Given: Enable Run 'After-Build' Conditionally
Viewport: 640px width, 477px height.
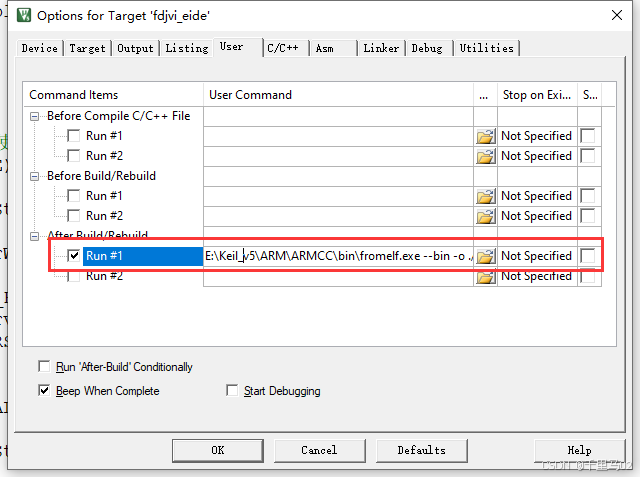Looking at the screenshot, I should [x=44, y=366].
